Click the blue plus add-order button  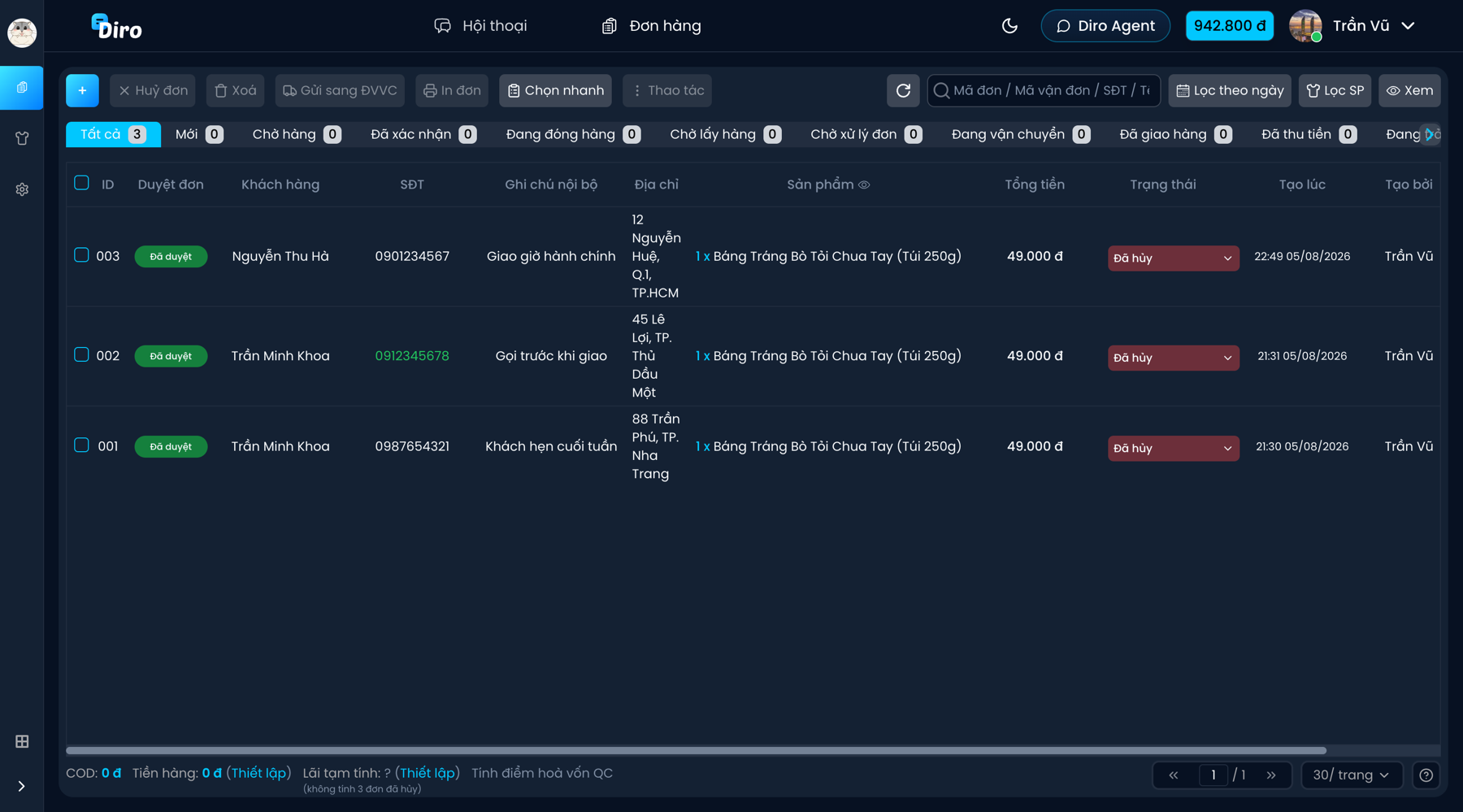coord(82,90)
